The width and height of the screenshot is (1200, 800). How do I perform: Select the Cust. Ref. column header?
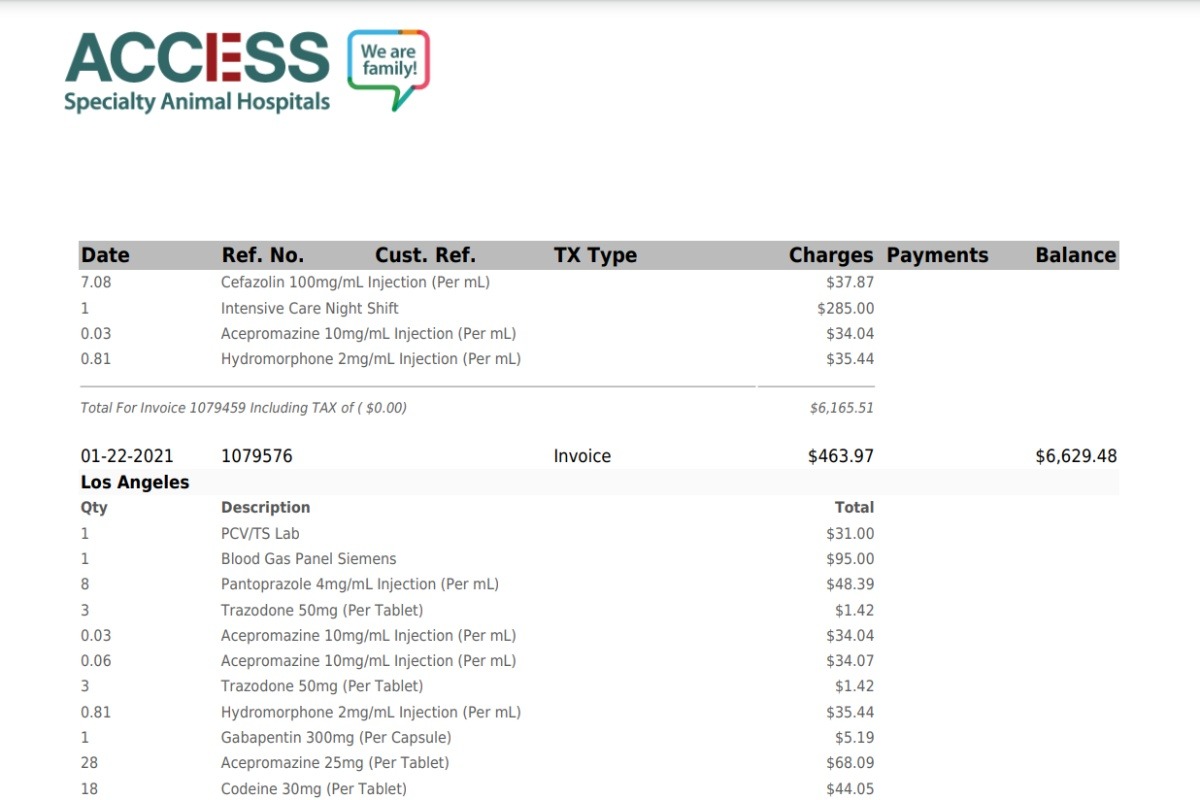click(x=425, y=255)
